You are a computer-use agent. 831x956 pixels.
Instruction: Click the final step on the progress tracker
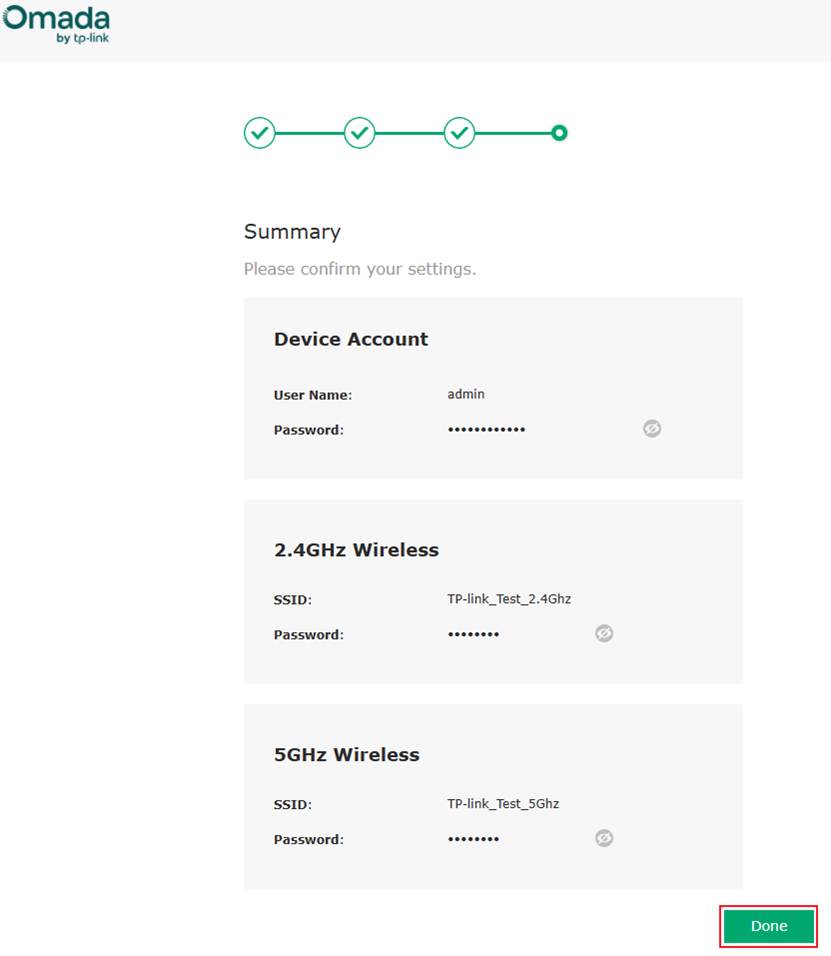[559, 133]
